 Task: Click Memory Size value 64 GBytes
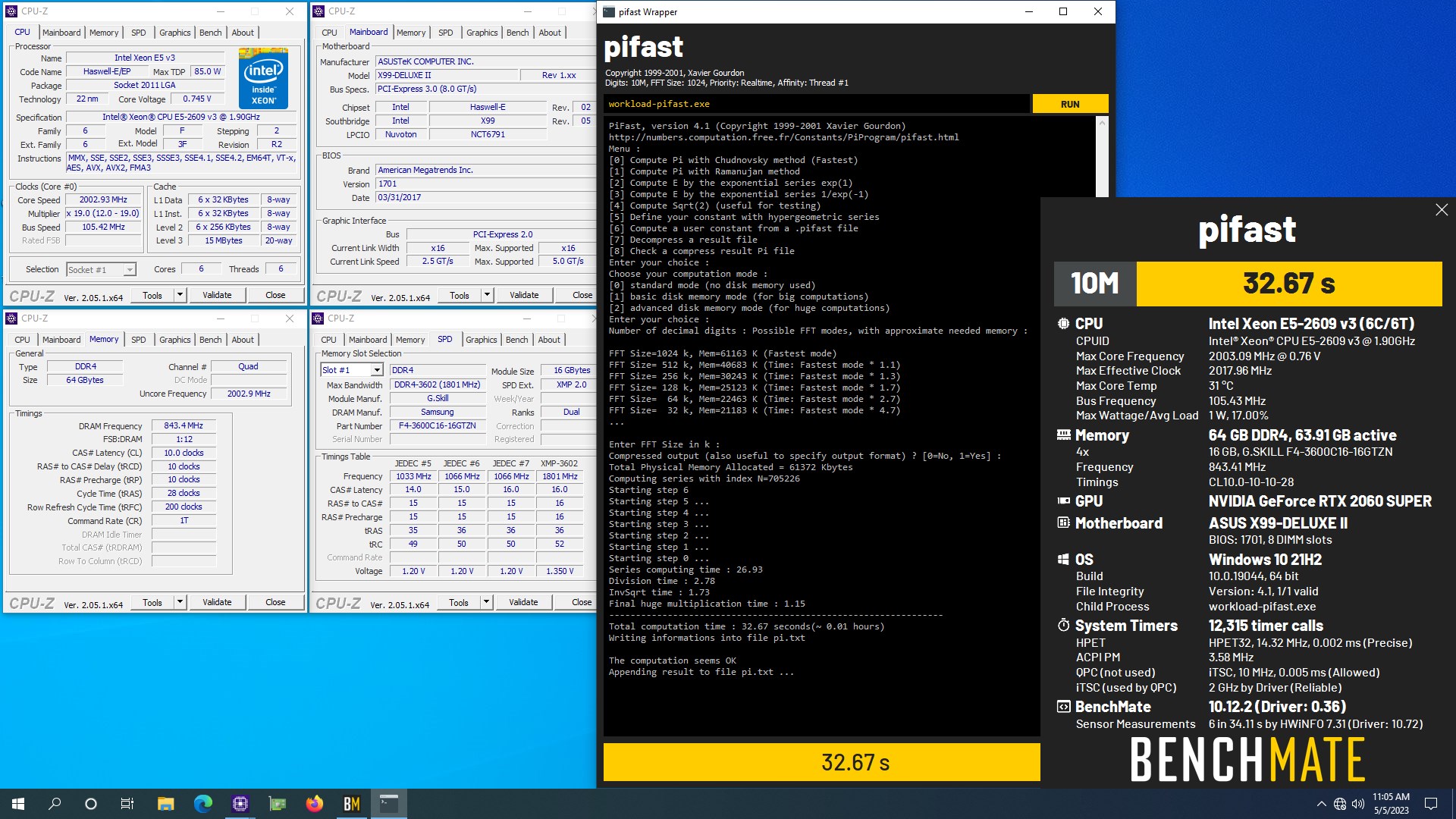(x=85, y=380)
